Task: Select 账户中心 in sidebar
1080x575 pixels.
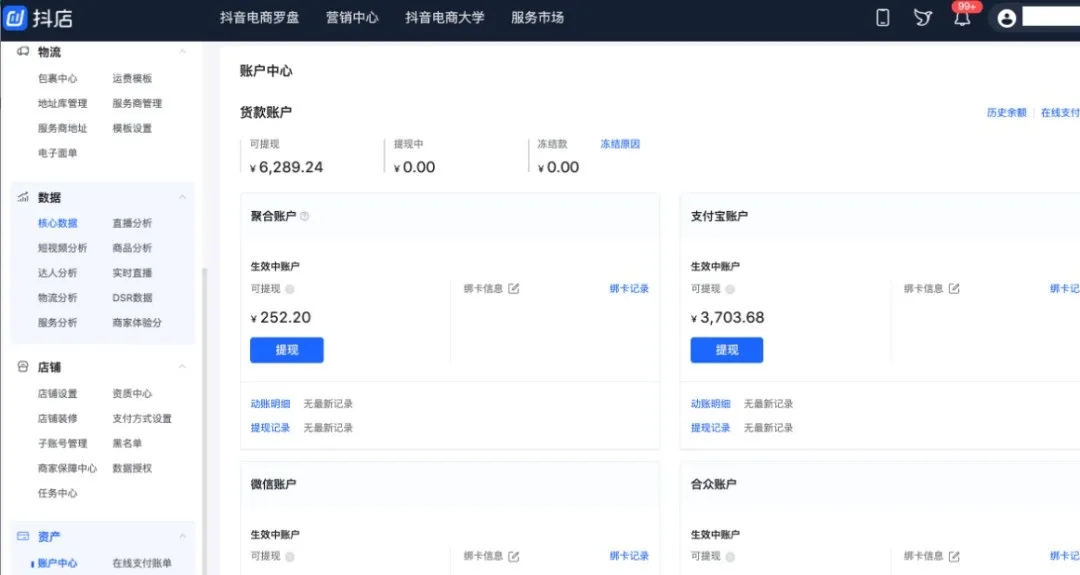Action: click(57, 563)
